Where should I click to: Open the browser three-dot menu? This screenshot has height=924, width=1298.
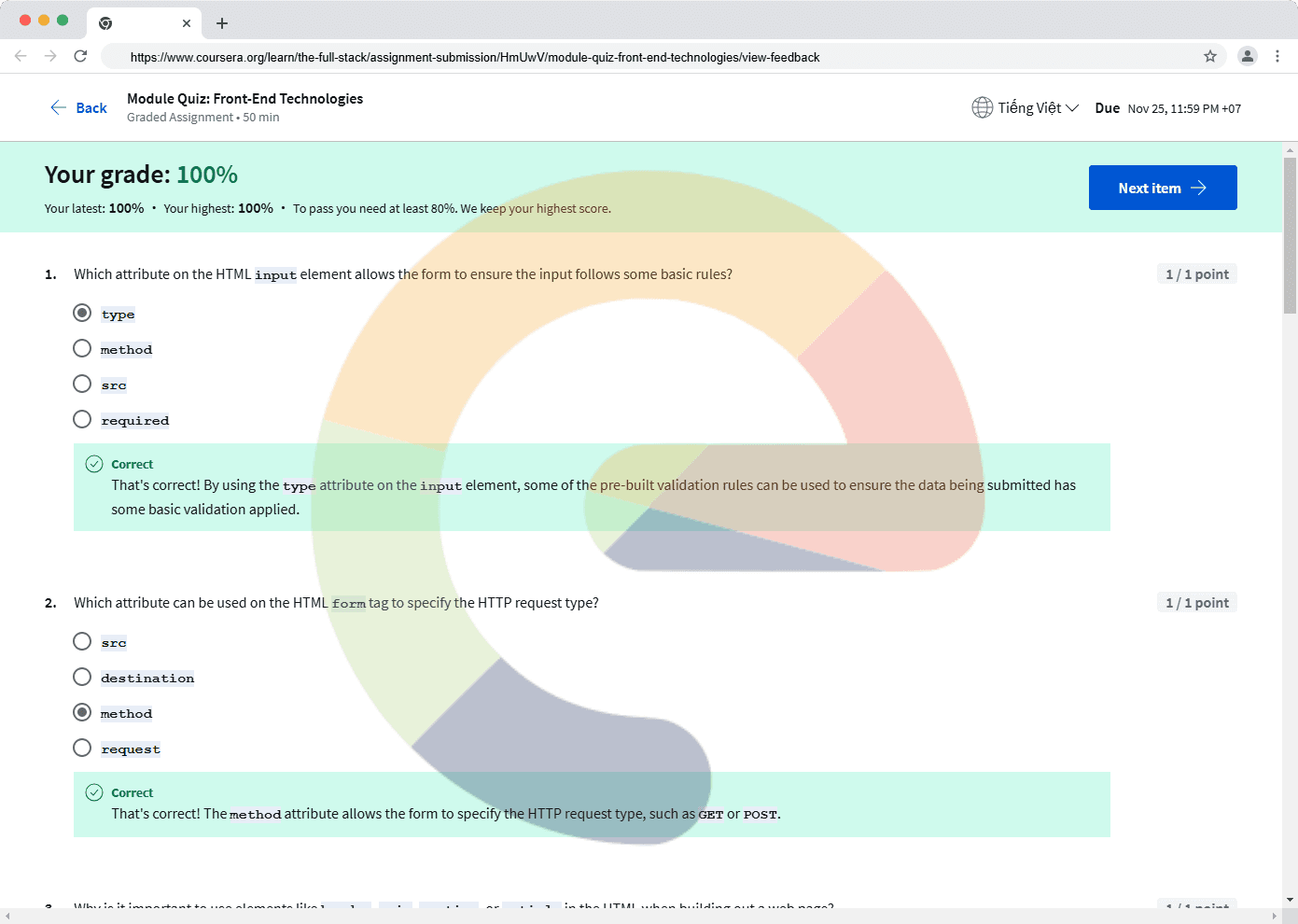point(1277,56)
